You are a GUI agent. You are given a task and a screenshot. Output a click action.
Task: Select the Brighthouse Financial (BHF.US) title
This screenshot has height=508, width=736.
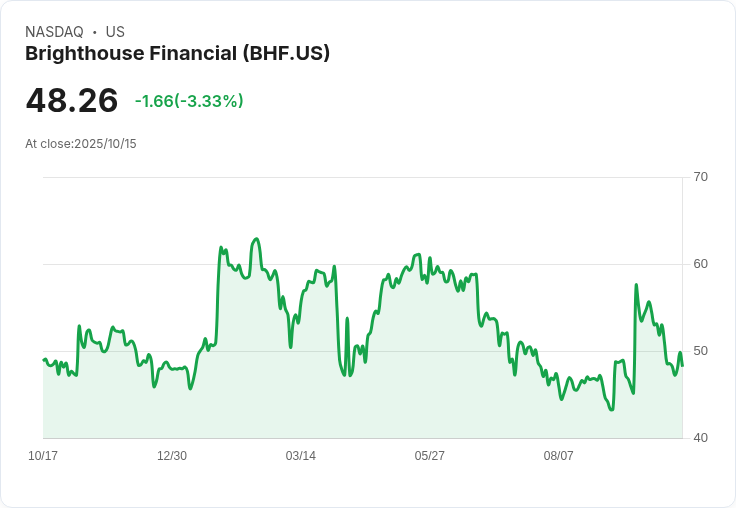coord(177,53)
